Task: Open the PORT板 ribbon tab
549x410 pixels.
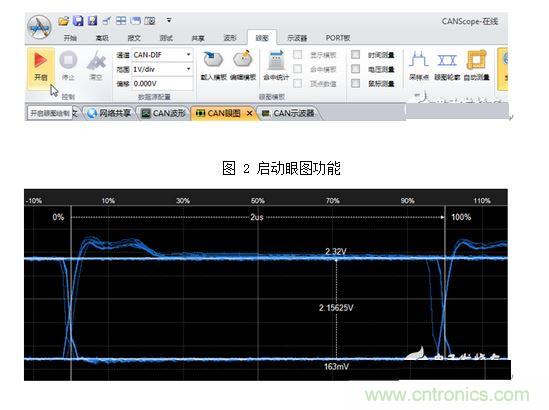Action: [338, 38]
